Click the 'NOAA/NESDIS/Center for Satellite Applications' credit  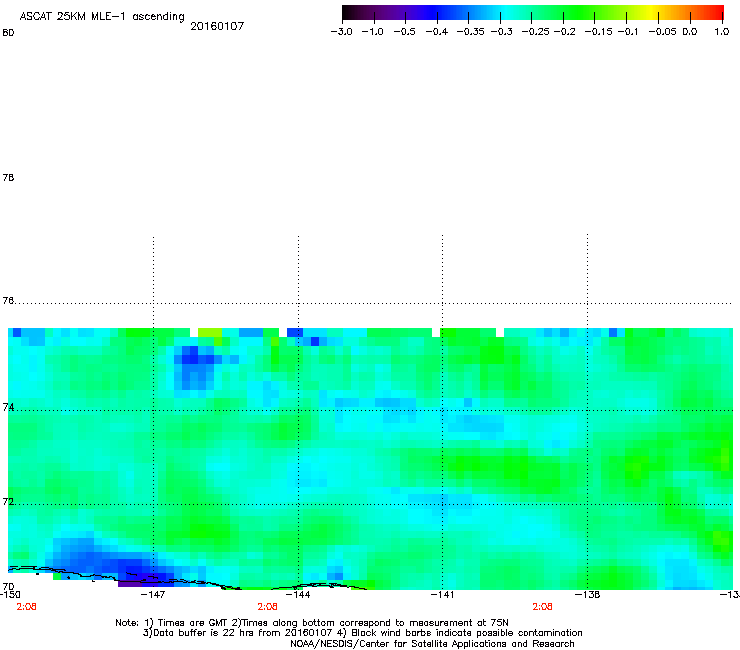pyautogui.click(x=432, y=644)
